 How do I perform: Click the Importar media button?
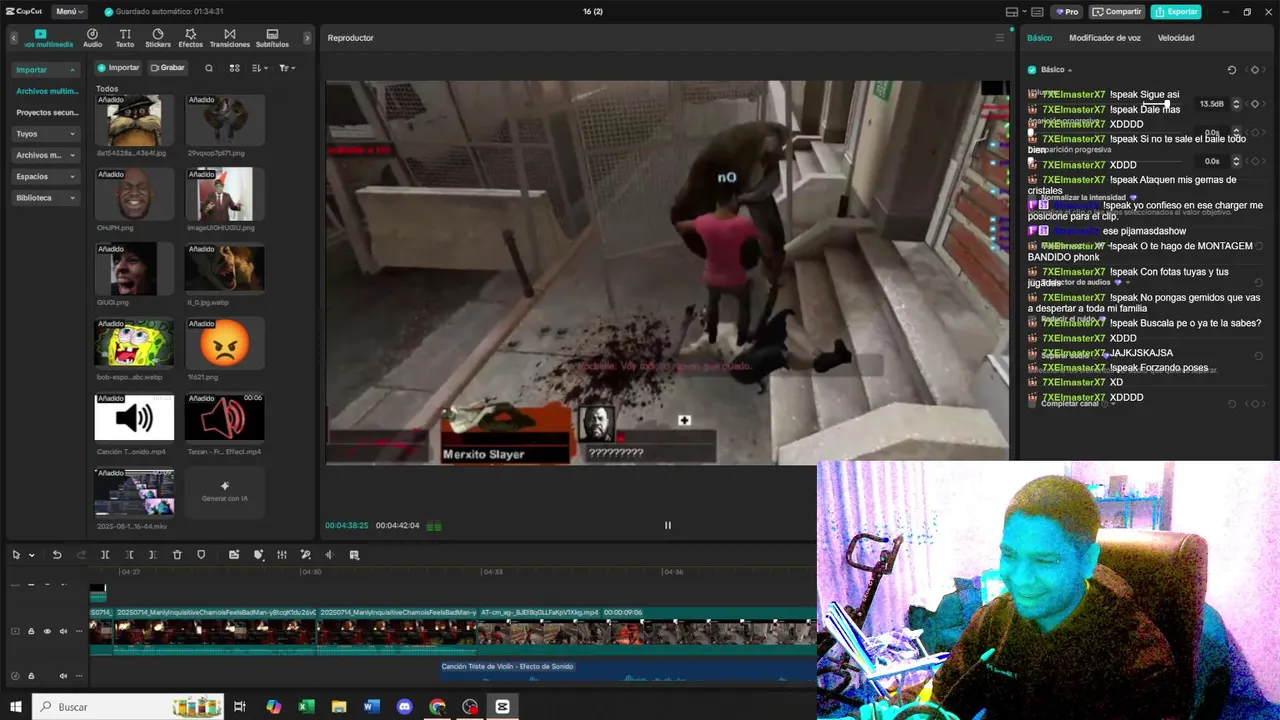tap(118, 68)
